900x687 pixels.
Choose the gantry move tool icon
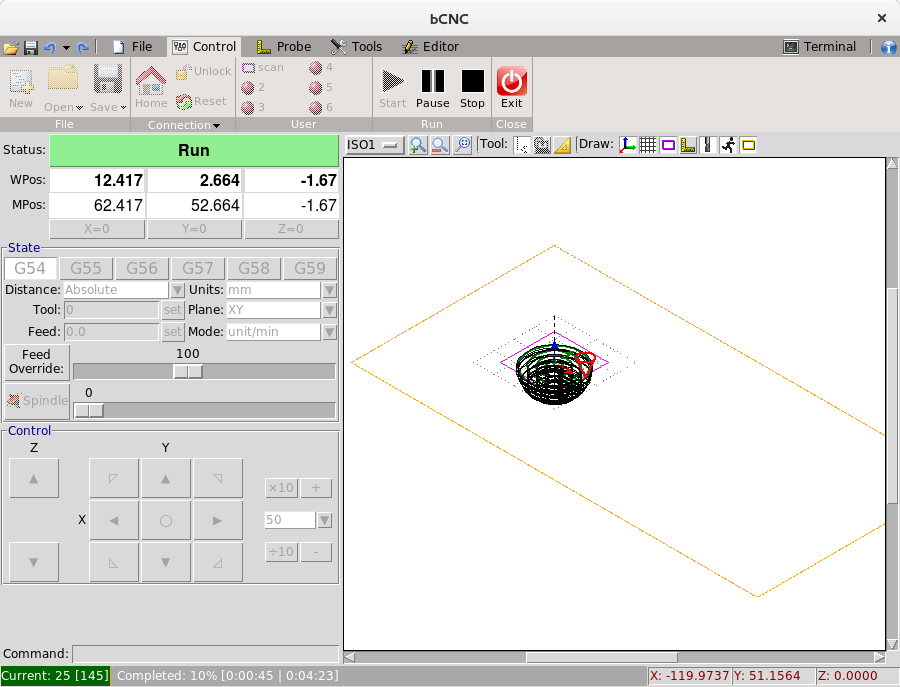[x=542, y=145]
